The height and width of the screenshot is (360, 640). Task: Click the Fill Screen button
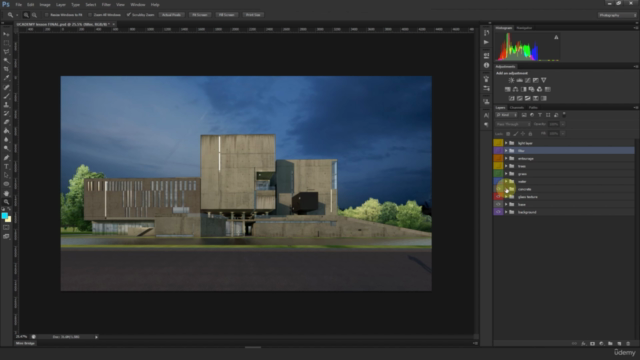[x=227, y=15]
